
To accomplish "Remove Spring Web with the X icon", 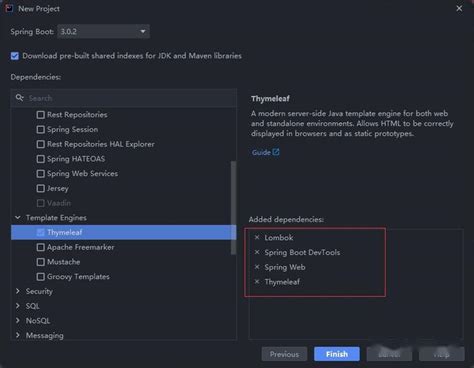I will pos(257,267).
